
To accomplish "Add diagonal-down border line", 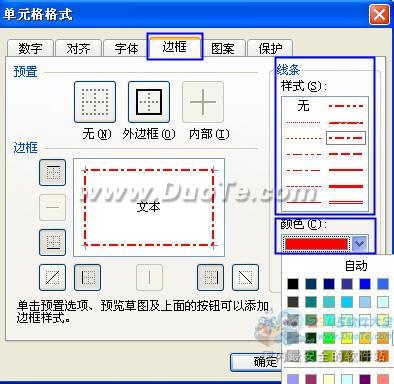I will 245,277.
